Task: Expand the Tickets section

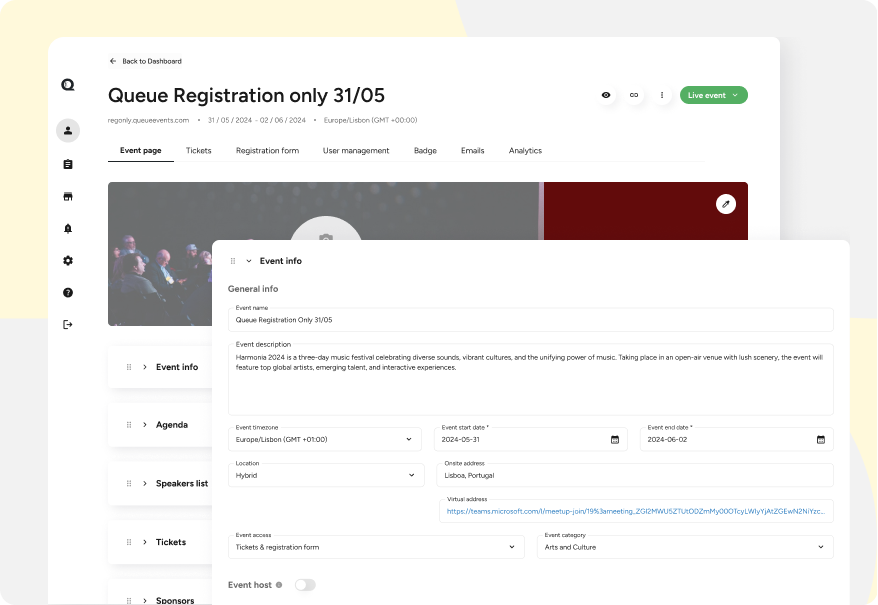Action: (144, 542)
